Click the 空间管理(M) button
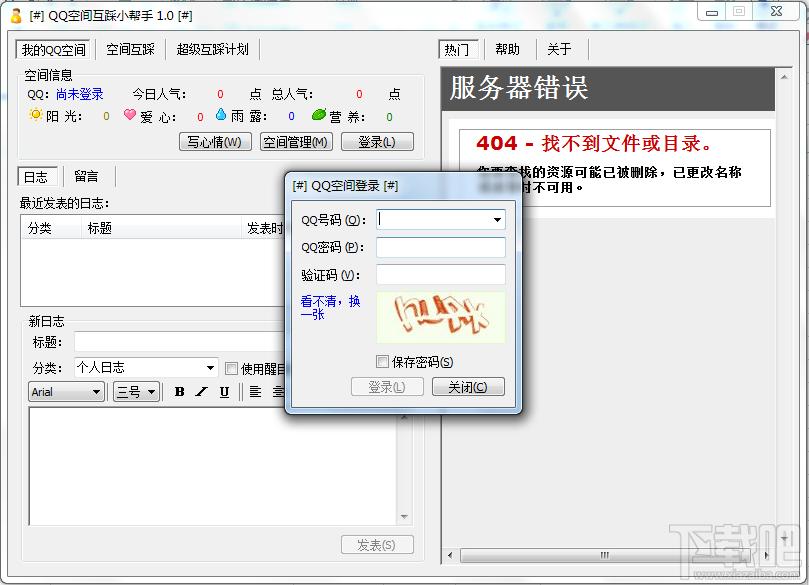This screenshot has height=585, width=809. (296, 142)
